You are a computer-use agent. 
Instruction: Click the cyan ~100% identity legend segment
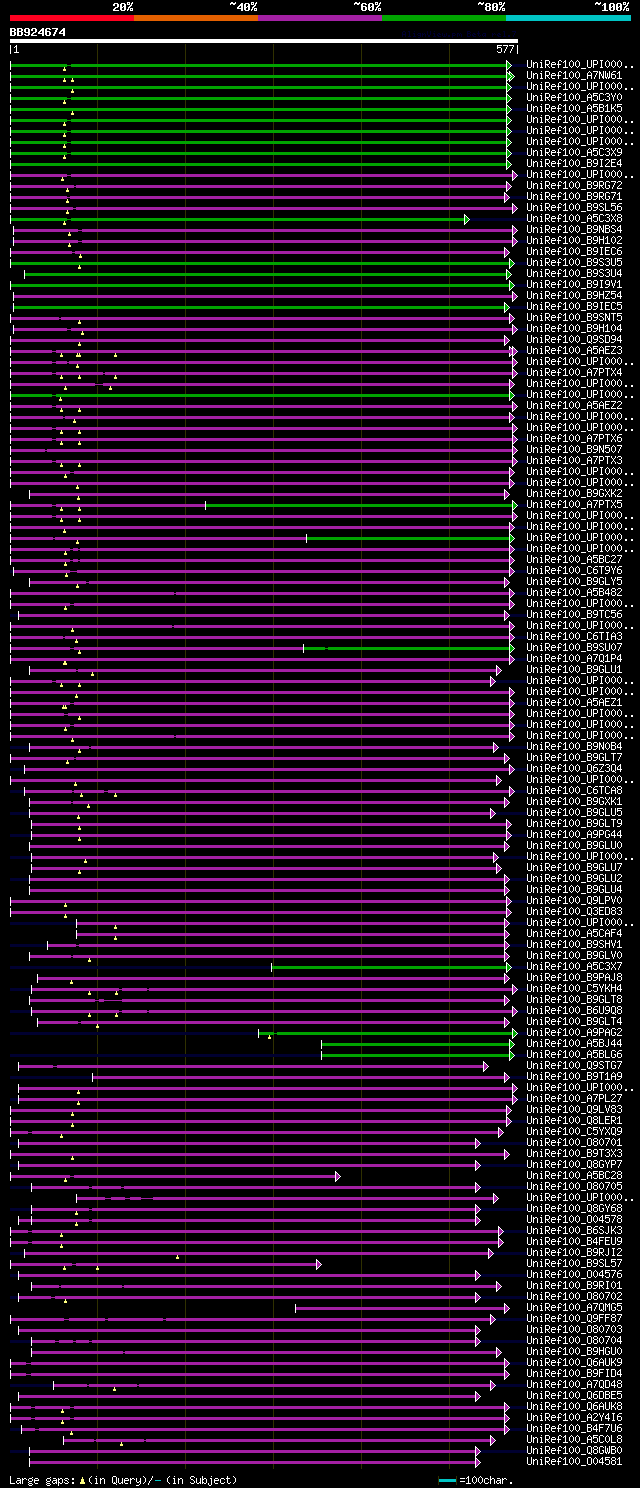[568, 17]
